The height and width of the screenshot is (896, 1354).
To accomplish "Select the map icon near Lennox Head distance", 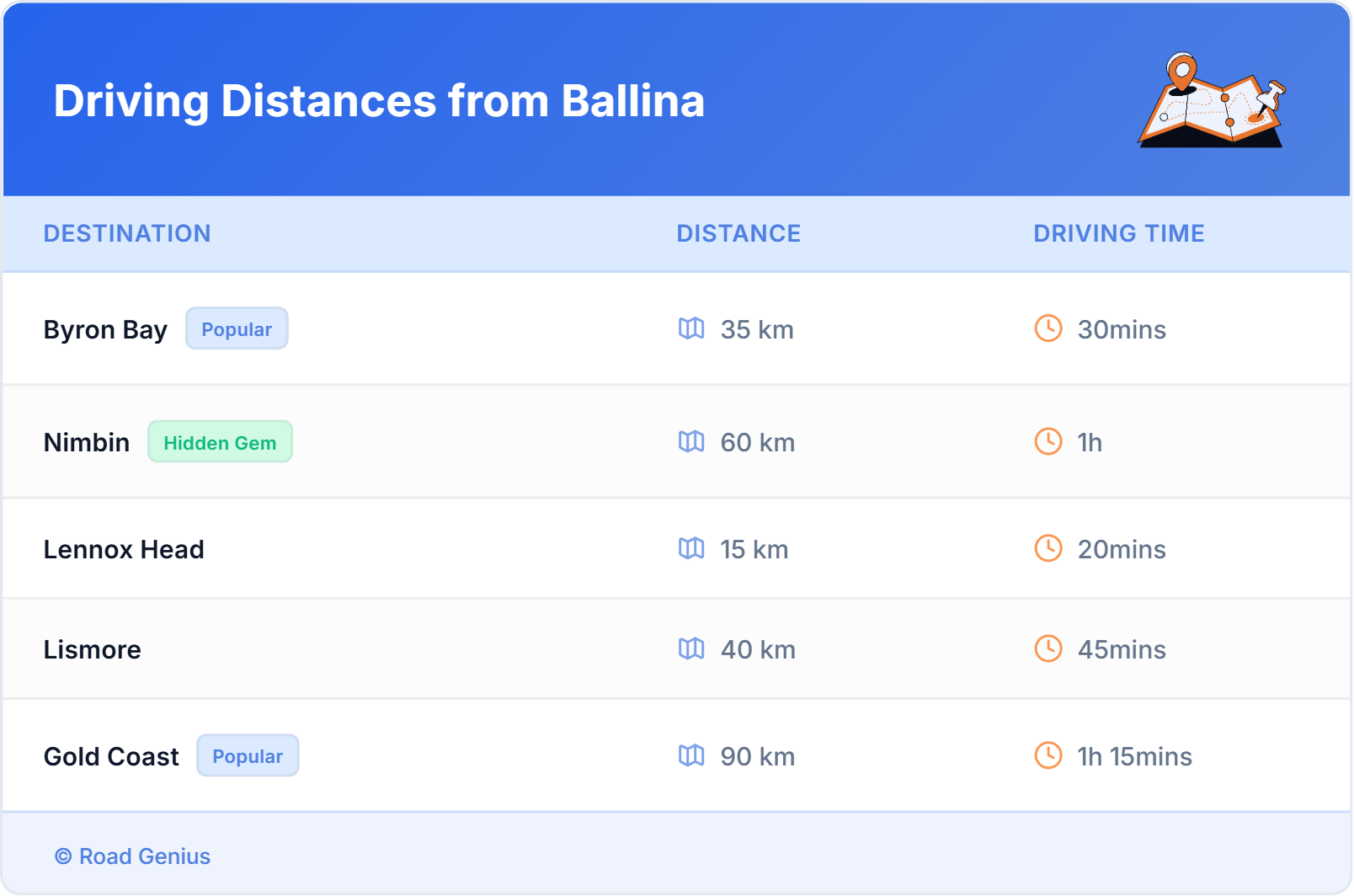I will coord(692,549).
